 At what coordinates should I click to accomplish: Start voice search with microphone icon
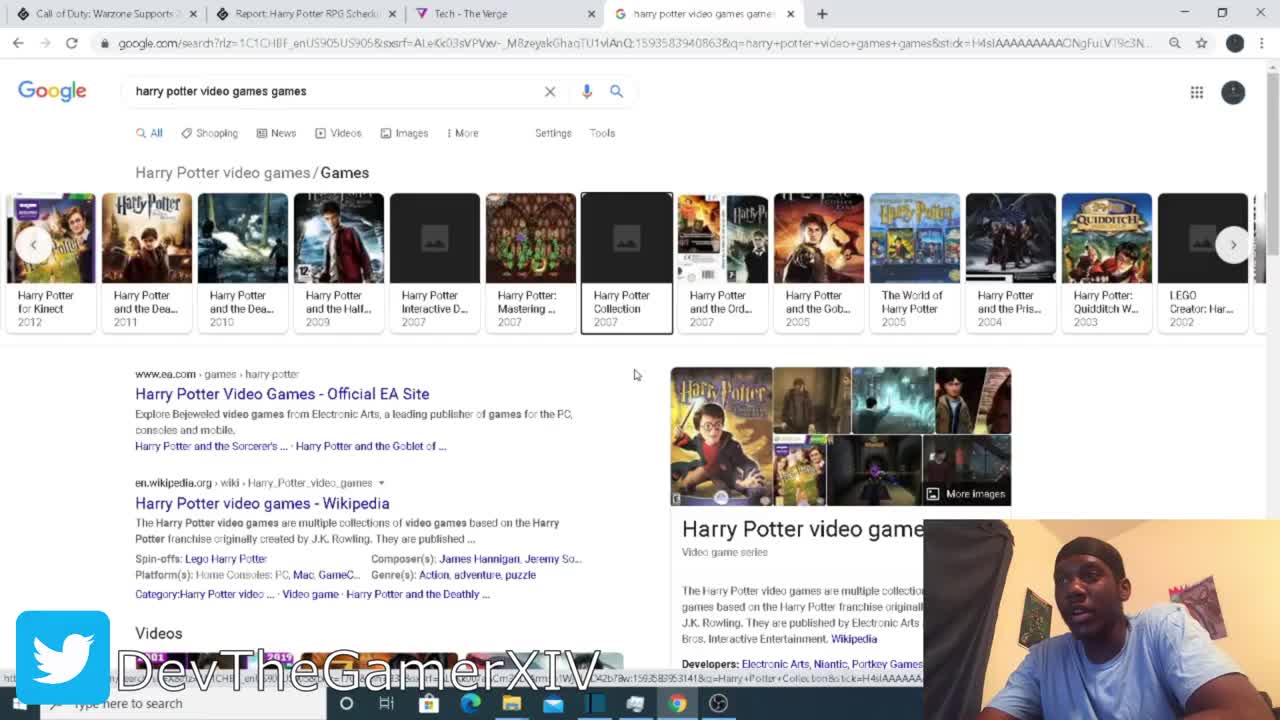587,91
